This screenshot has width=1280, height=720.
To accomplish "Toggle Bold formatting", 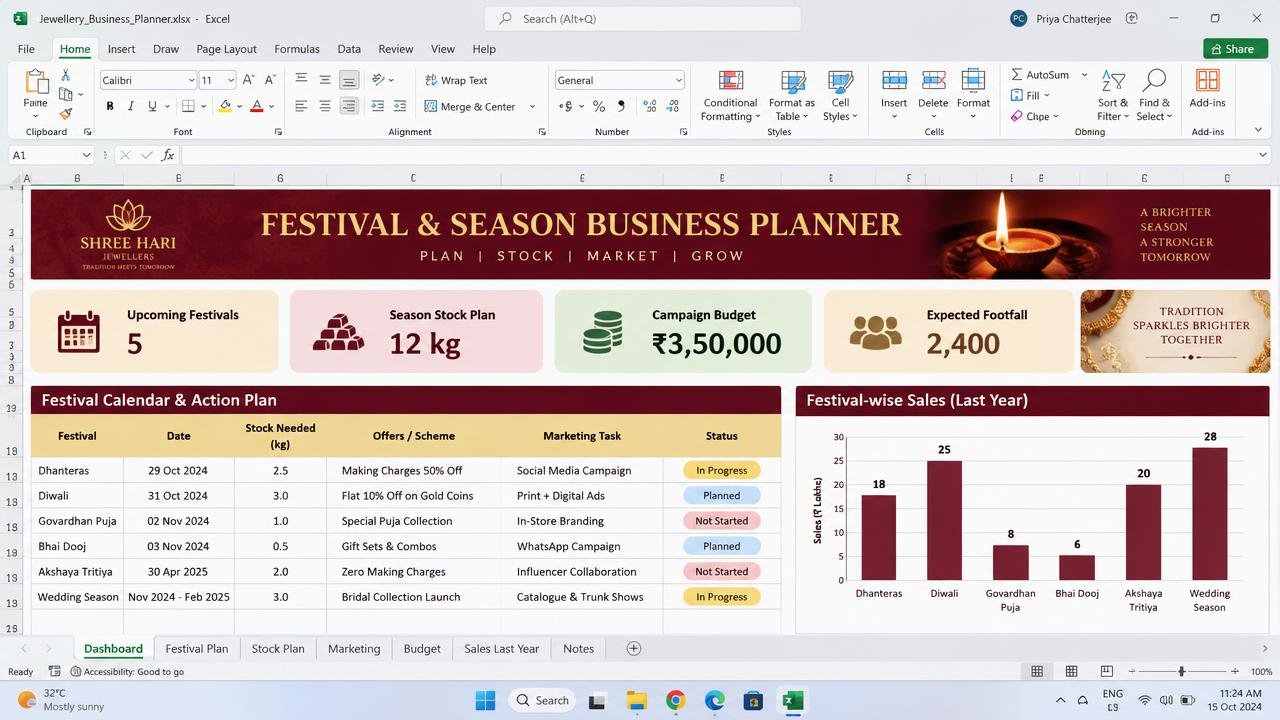I will [110, 106].
